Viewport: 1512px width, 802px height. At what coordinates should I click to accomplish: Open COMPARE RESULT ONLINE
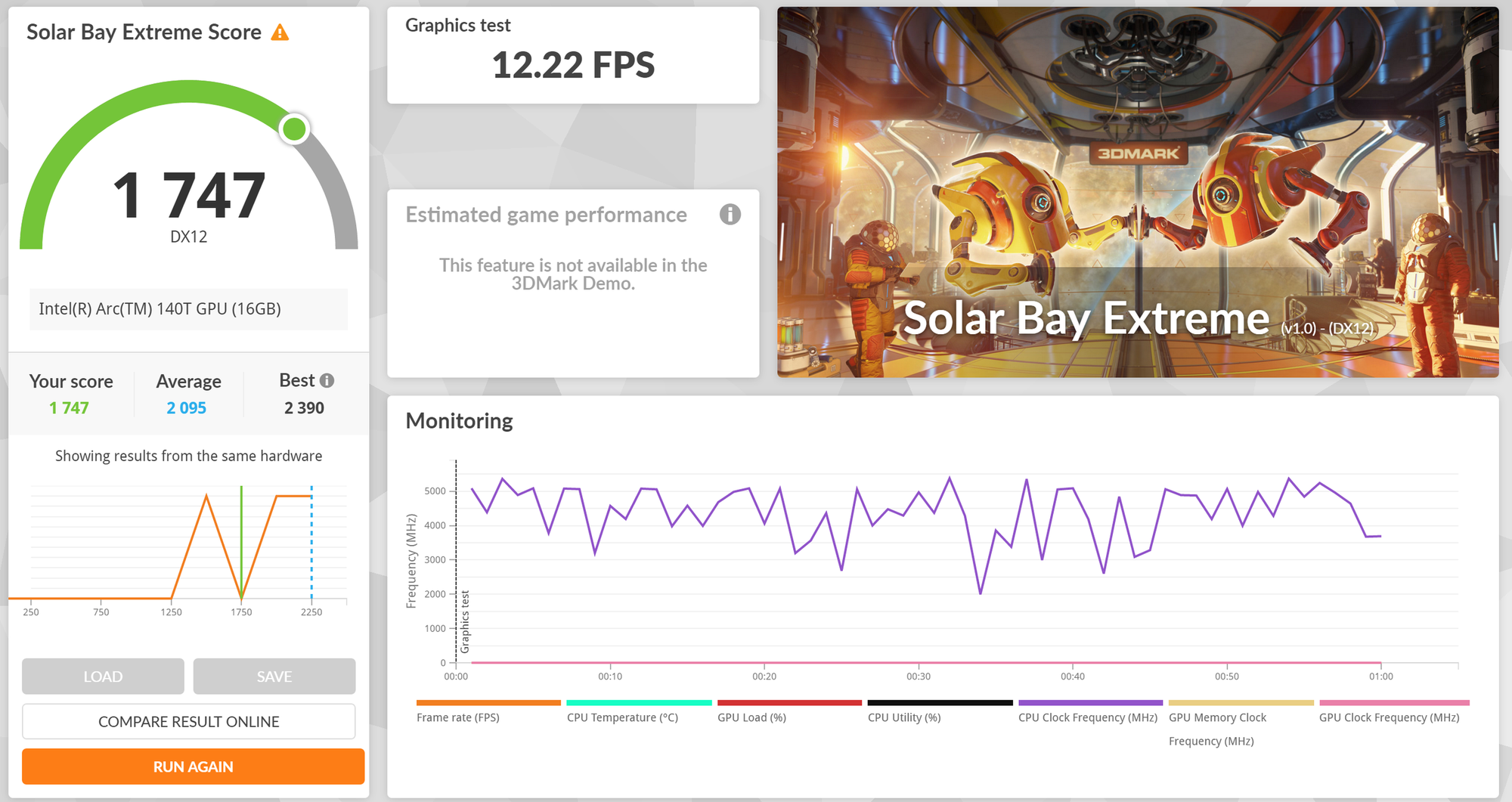click(x=189, y=722)
